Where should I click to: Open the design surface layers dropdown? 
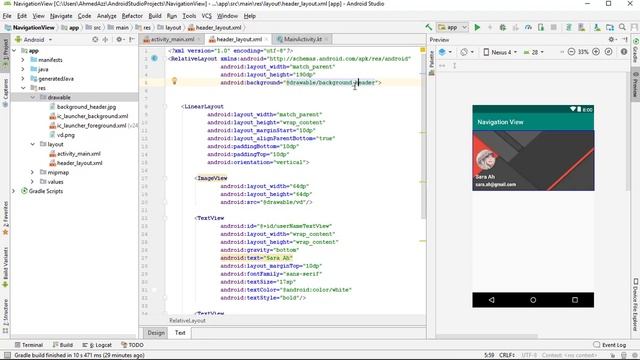445,52
